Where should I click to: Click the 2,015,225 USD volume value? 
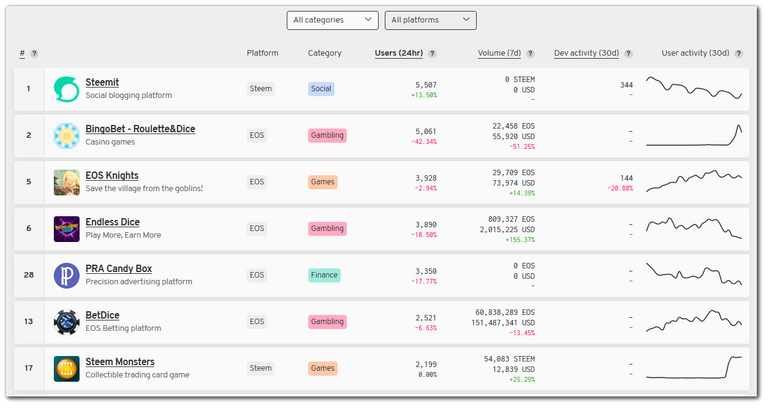click(x=507, y=230)
